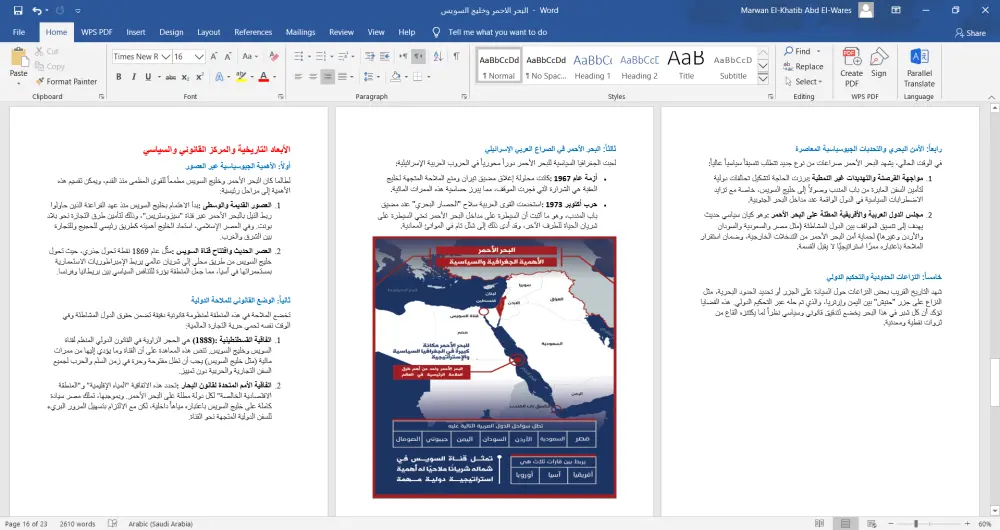This screenshot has height=530, width=1000.
Task: Apply the red font color
Action: [x=263, y=77]
